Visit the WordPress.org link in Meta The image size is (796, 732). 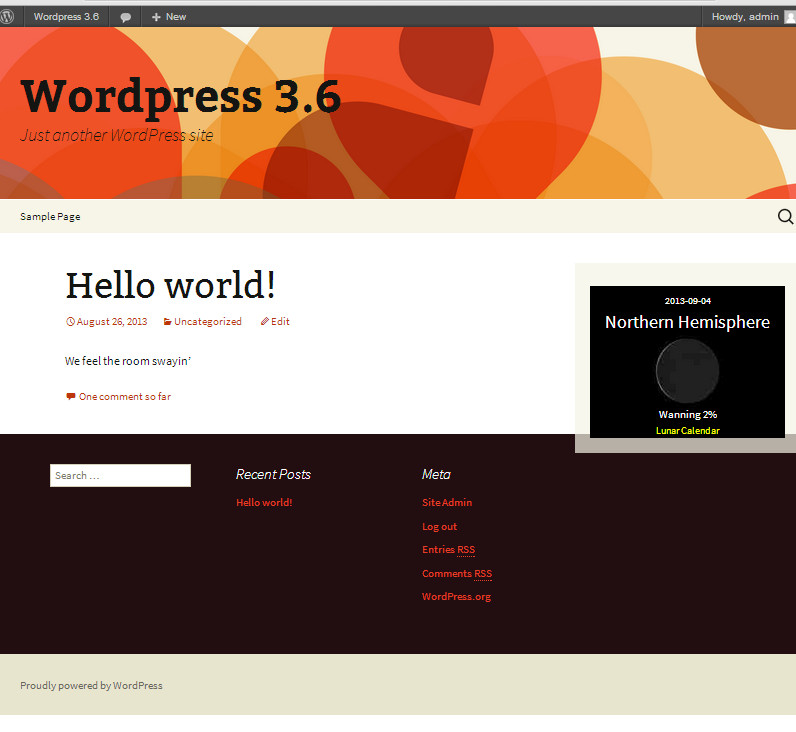(x=456, y=597)
